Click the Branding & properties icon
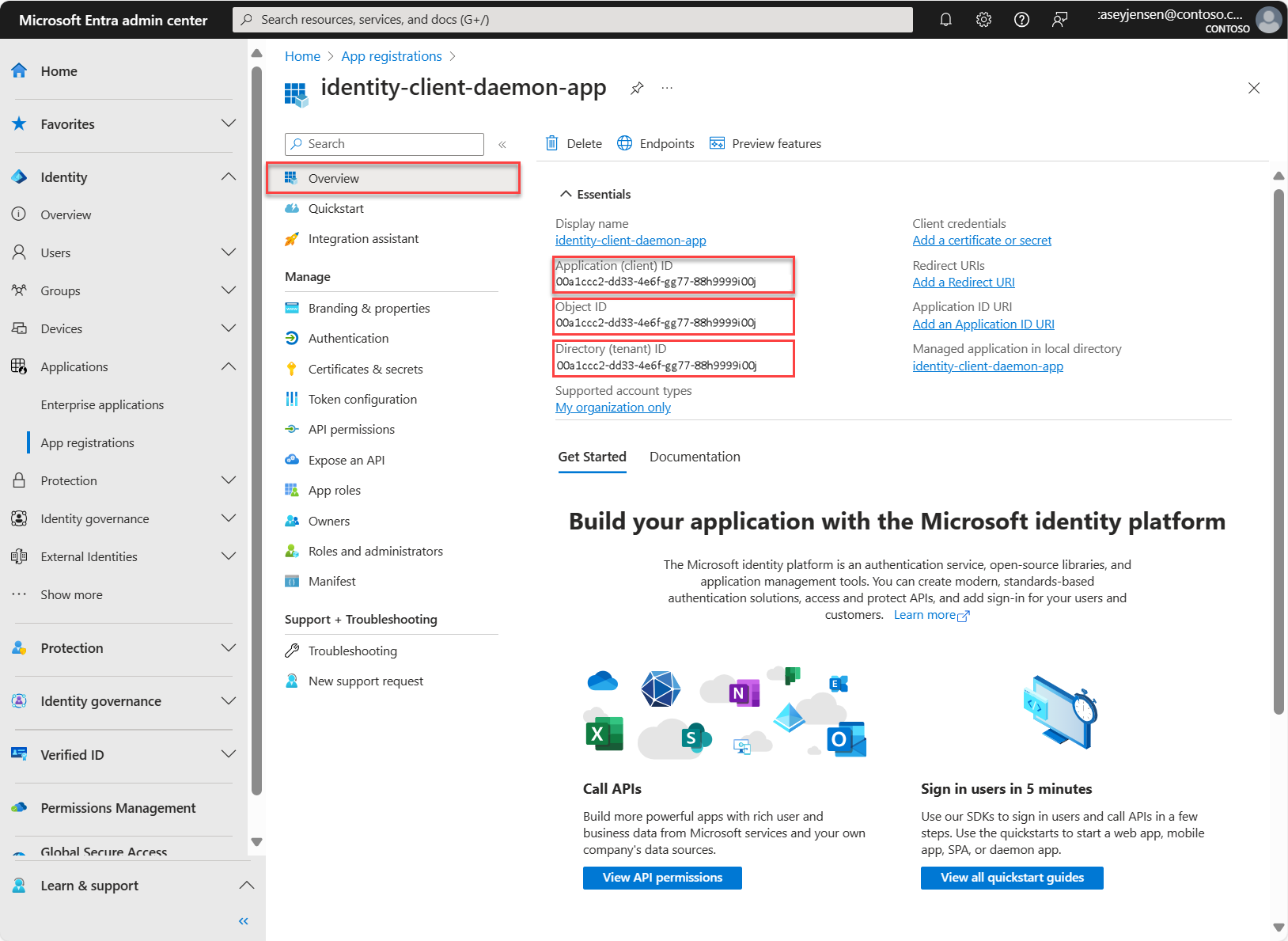Image resolution: width=1288 pixels, height=941 pixels. [292, 308]
